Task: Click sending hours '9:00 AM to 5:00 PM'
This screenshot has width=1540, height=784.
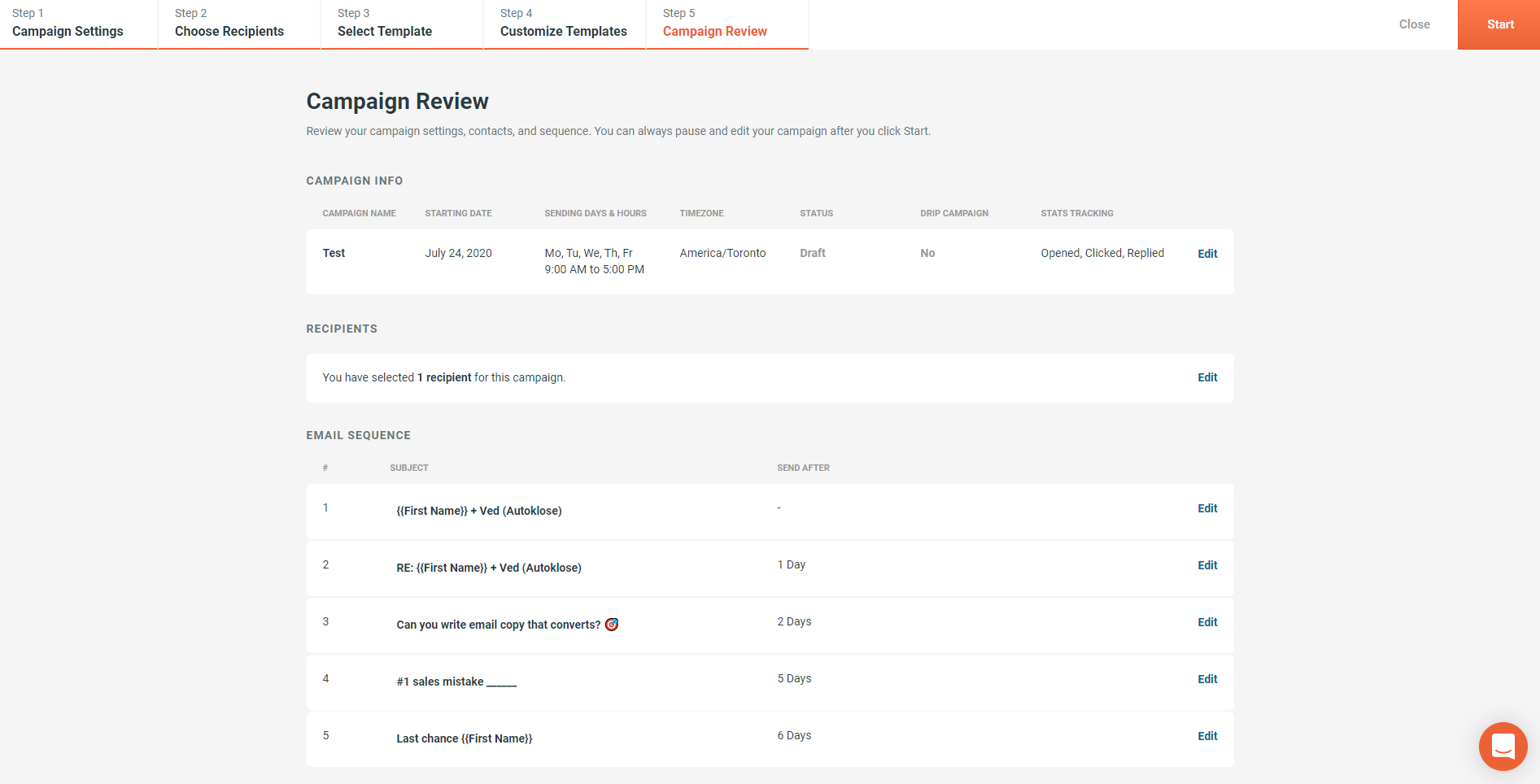Action: [x=594, y=269]
